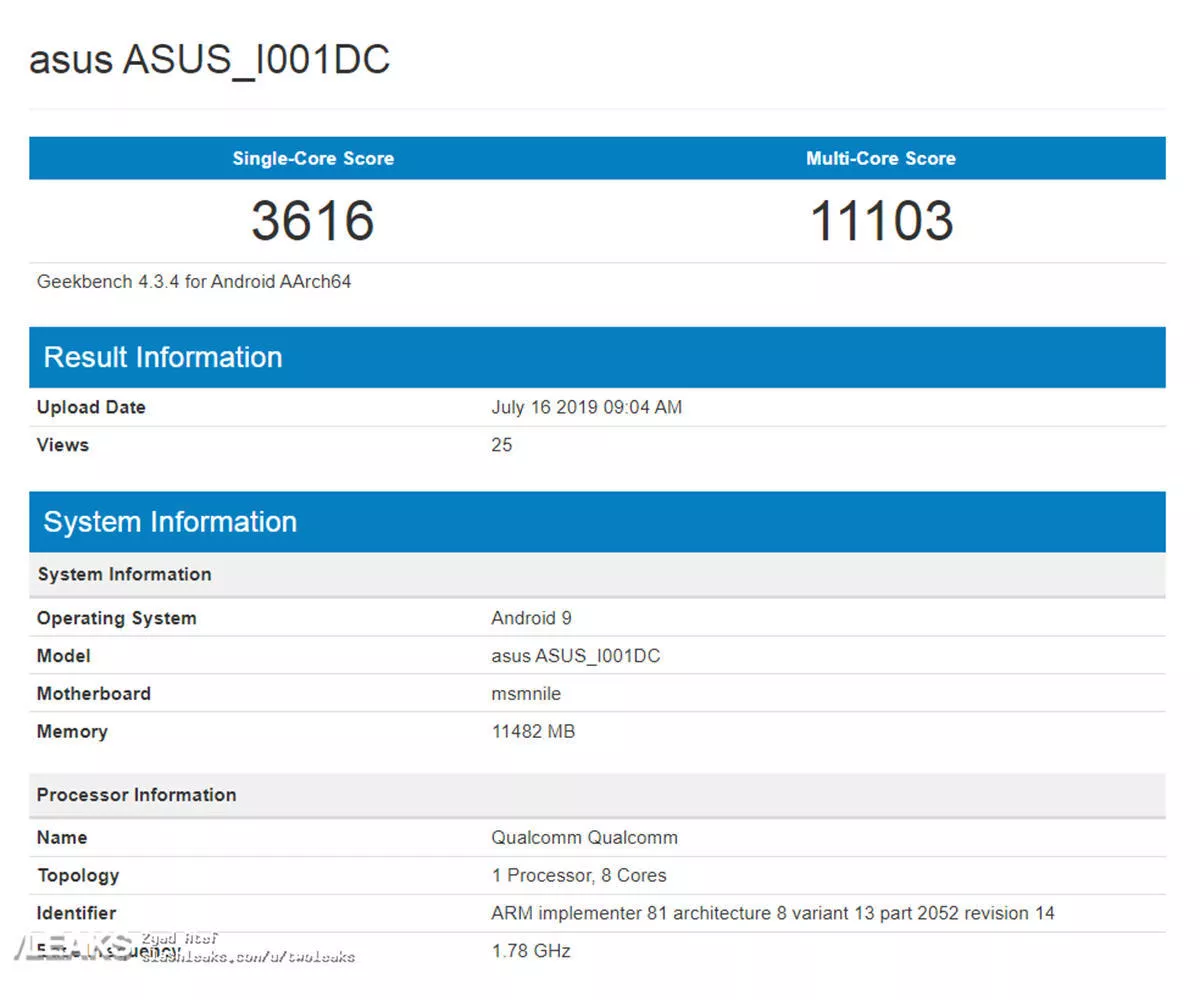
Task: Click the memory value 11482 MB
Action: [x=533, y=732]
